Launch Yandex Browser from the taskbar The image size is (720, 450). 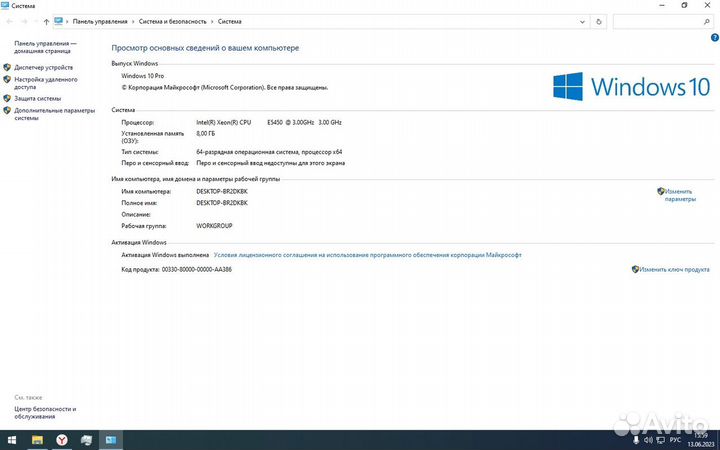point(62,440)
